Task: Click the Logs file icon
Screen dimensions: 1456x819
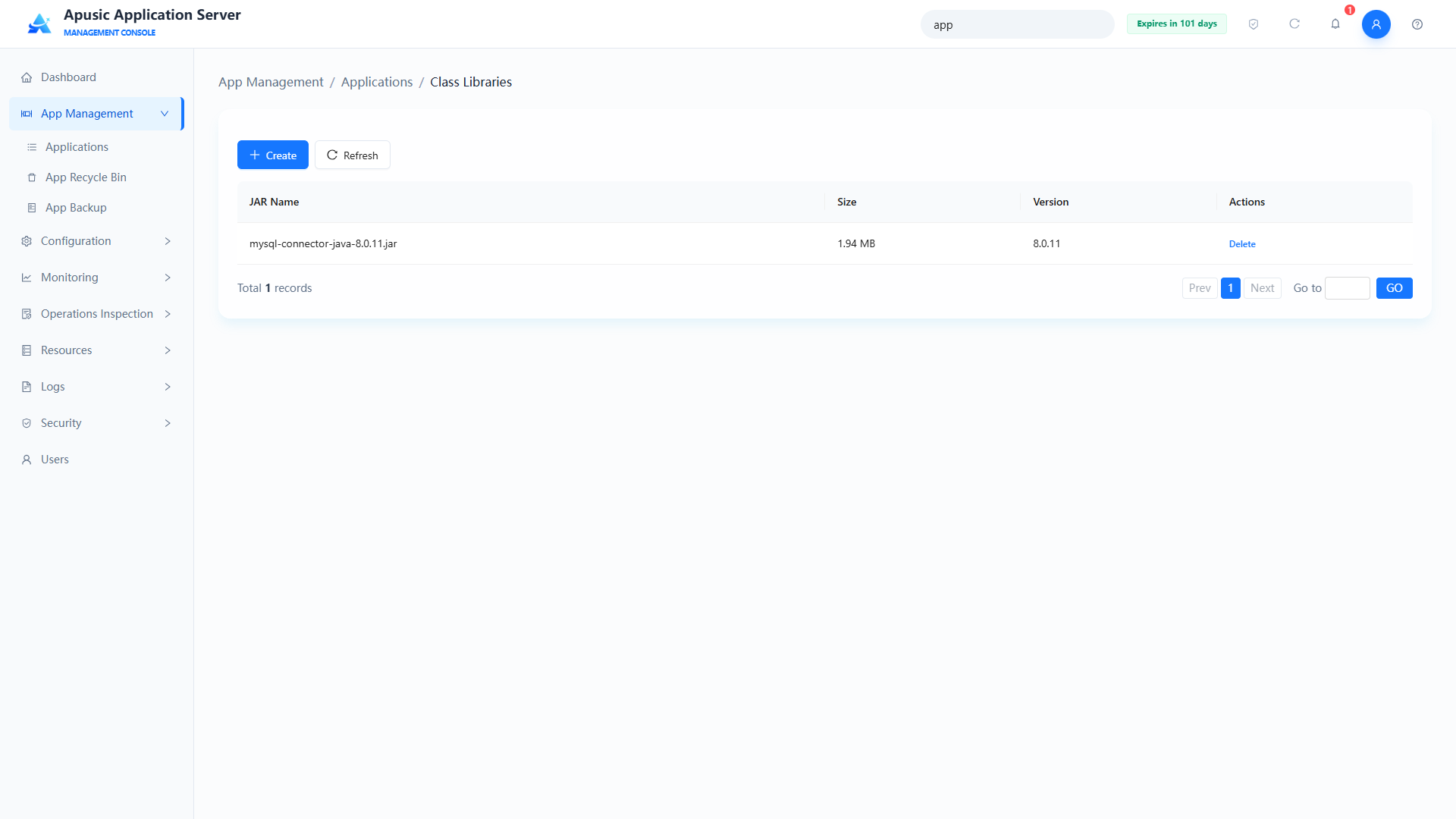Action: tap(27, 387)
